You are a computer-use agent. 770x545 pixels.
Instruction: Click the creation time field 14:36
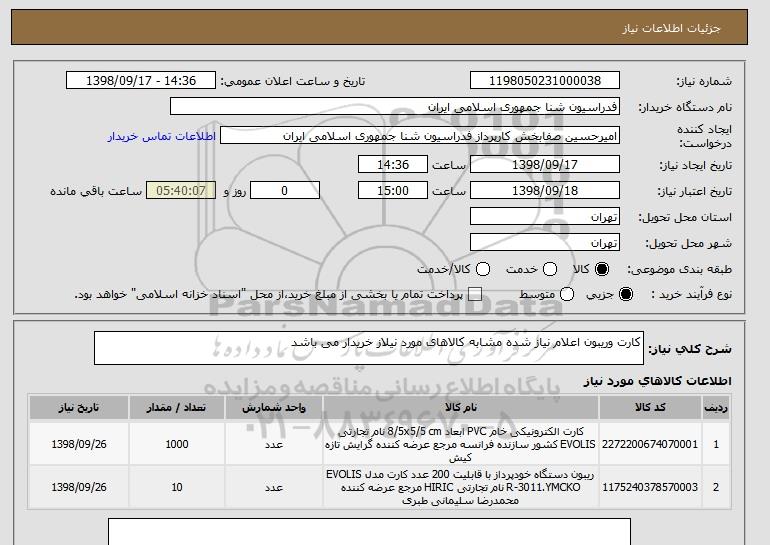[x=393, y=164]
